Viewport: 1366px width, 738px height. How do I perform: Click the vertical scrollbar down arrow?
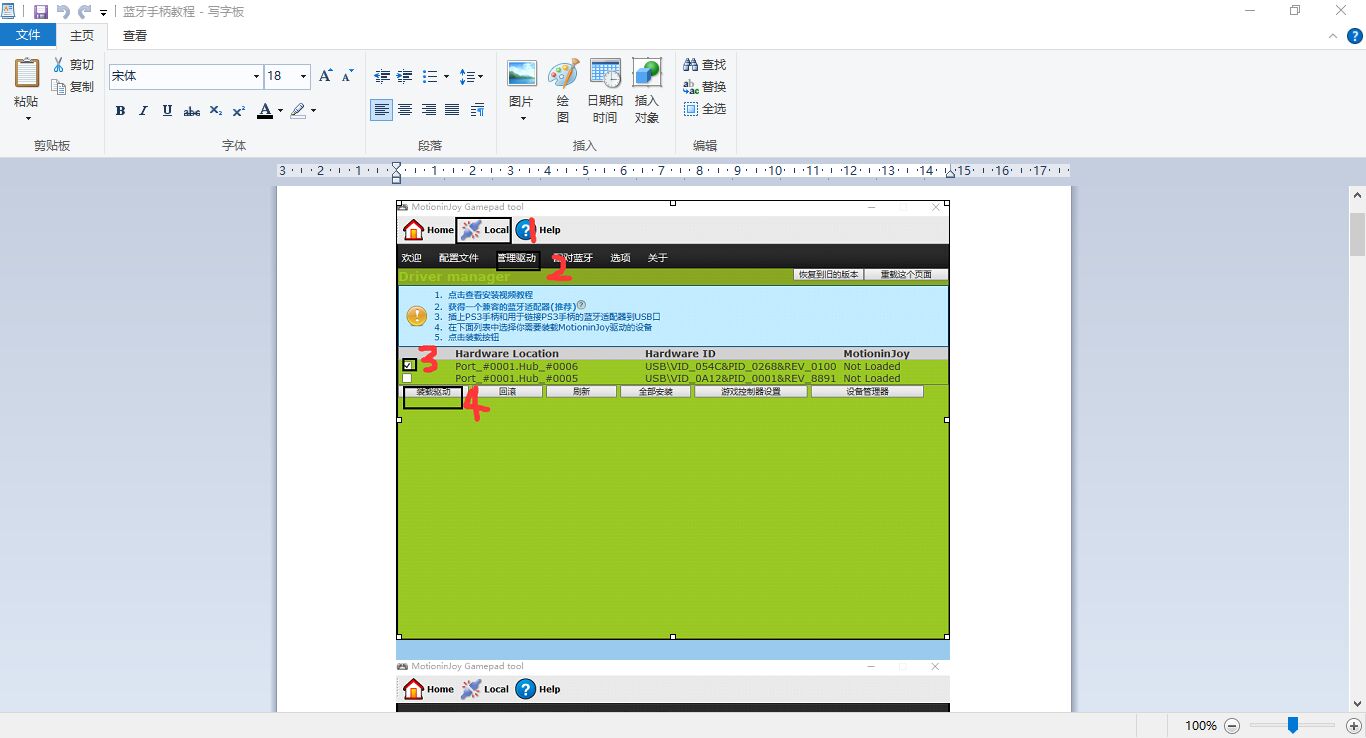(x=1357, y=703)
